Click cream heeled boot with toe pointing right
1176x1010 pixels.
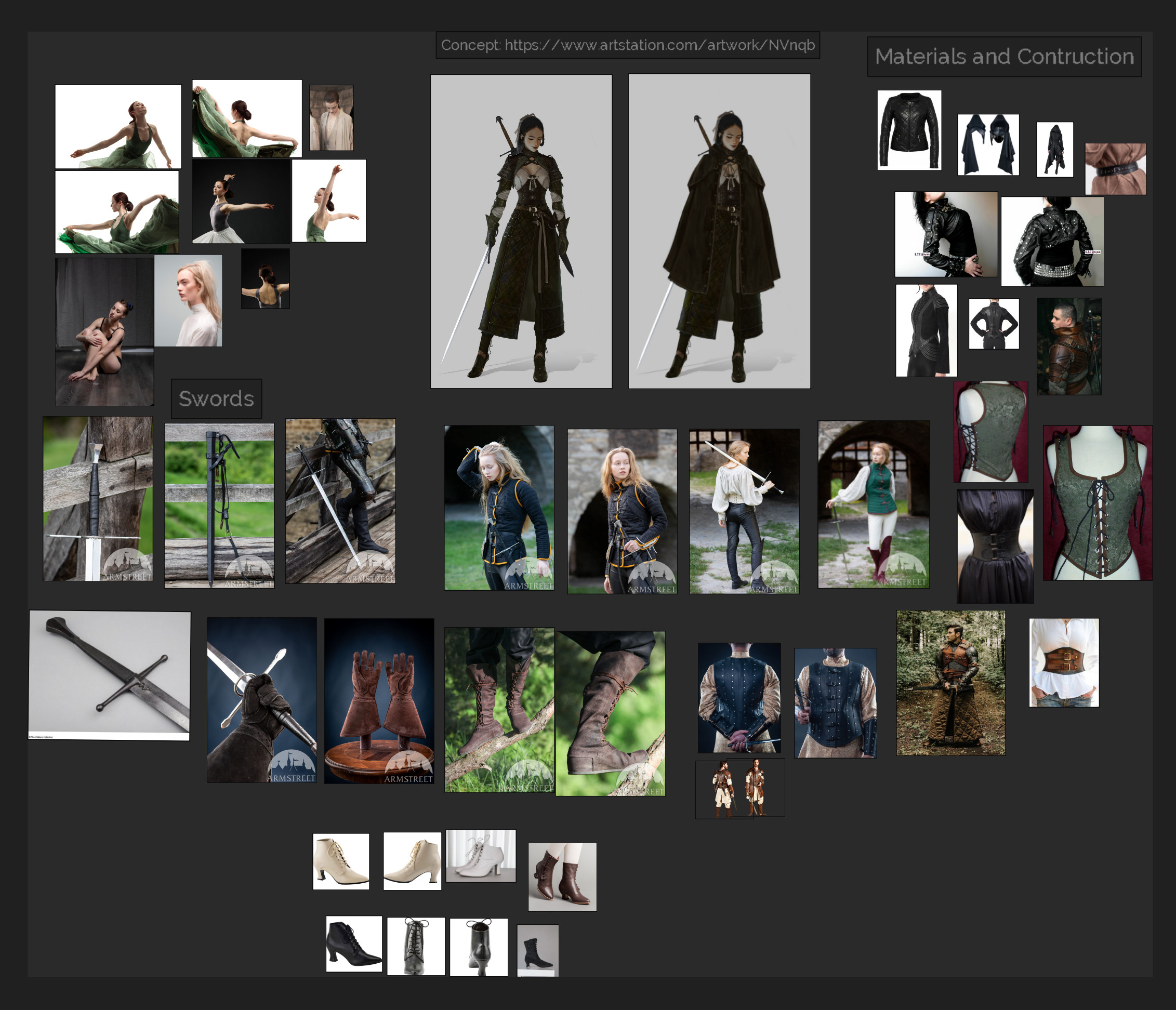pyautogui.click(x=341, y=861)
